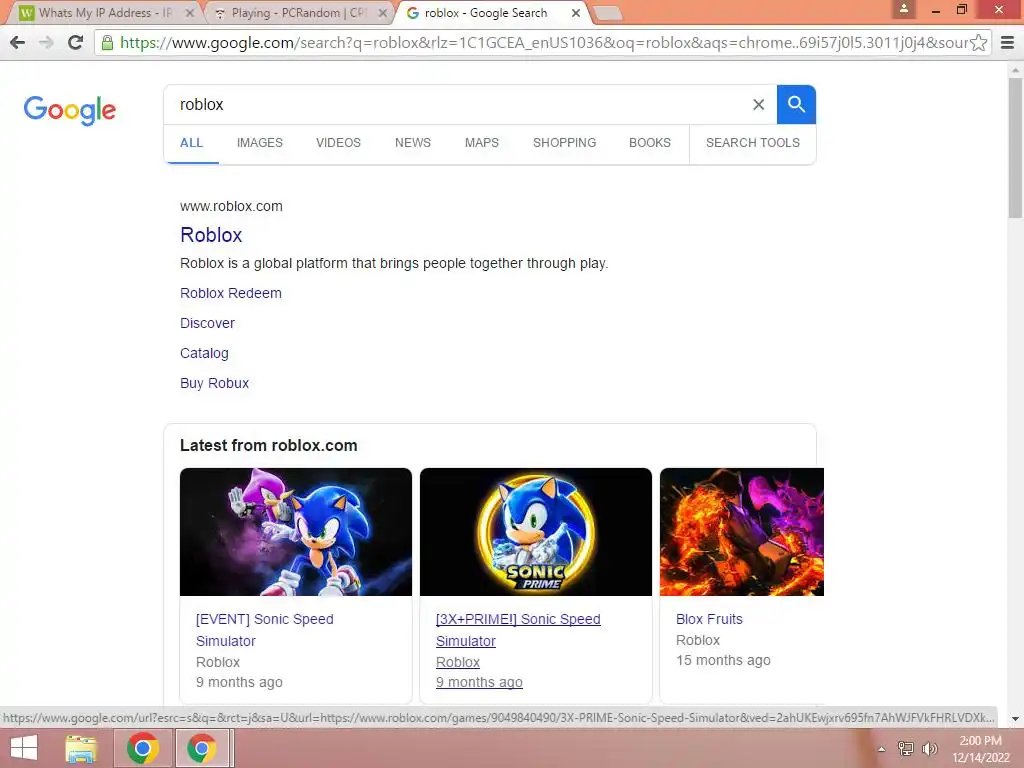Open the Chrome hamburger menu
The image size is (1024, 768).
pyautogui.click(x=1007, y=42)
